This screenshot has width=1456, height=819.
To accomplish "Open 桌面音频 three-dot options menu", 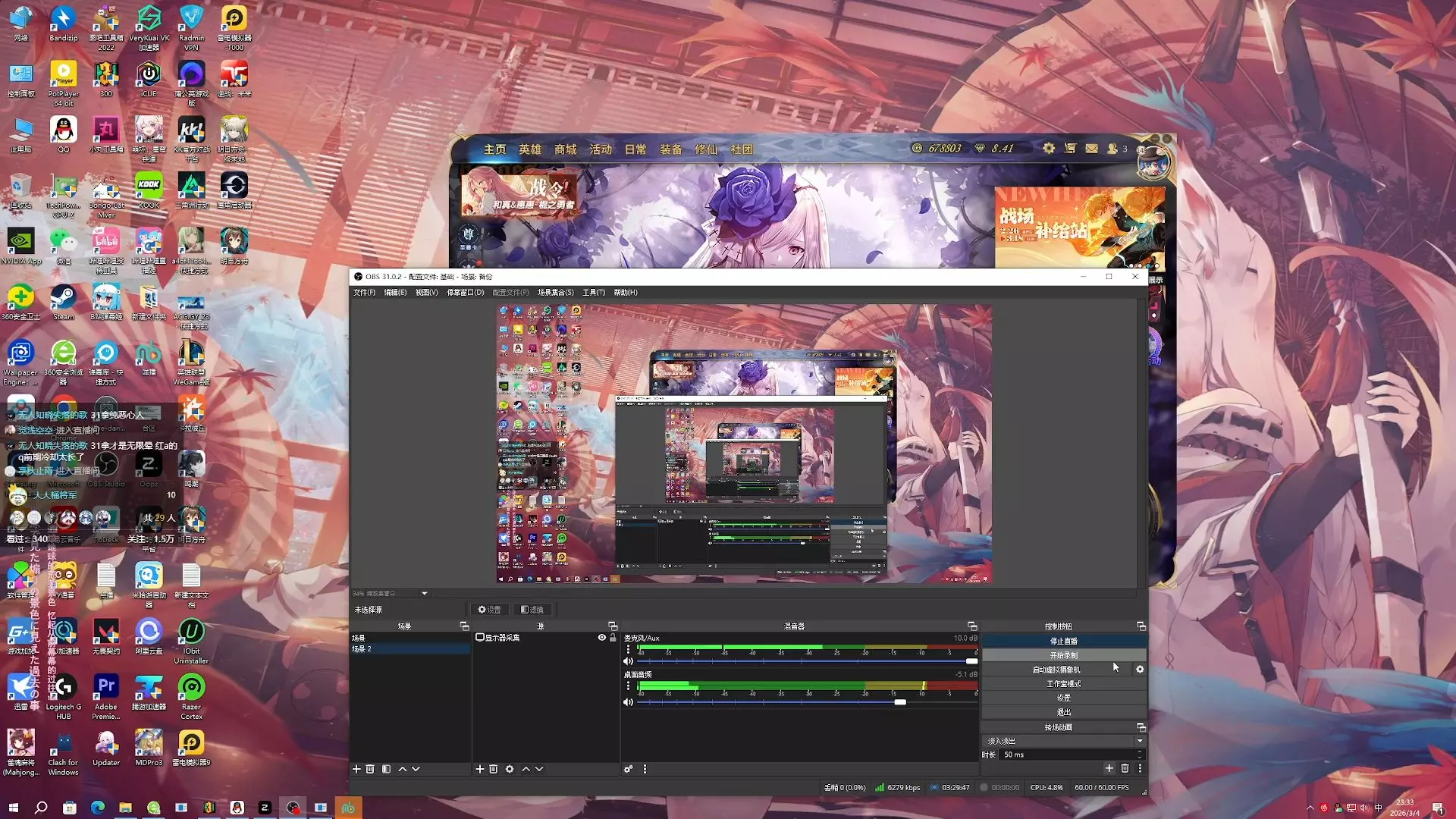I will [628, 686].
